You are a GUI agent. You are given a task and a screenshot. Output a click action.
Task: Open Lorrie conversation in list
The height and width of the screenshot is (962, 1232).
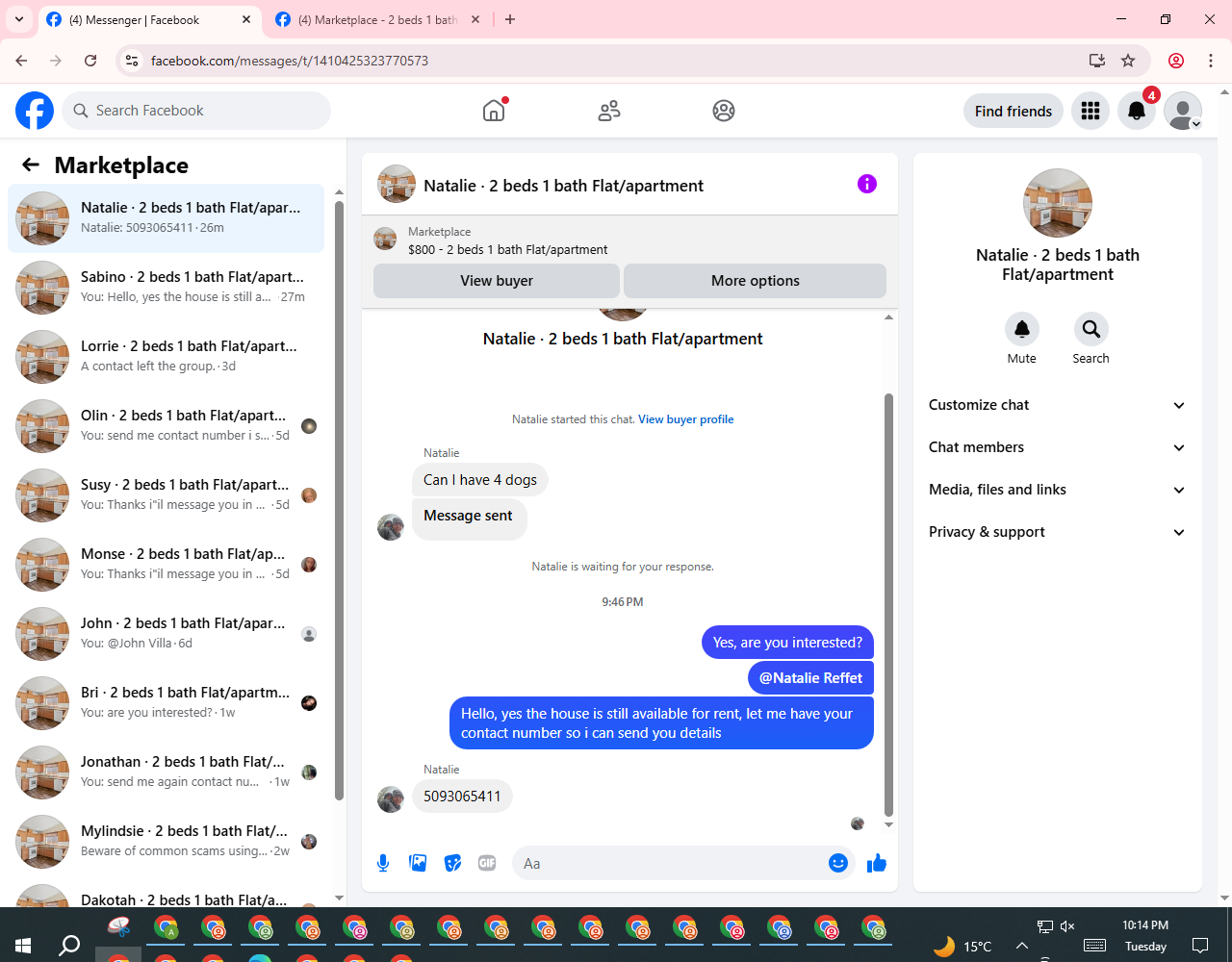[166, 357]
